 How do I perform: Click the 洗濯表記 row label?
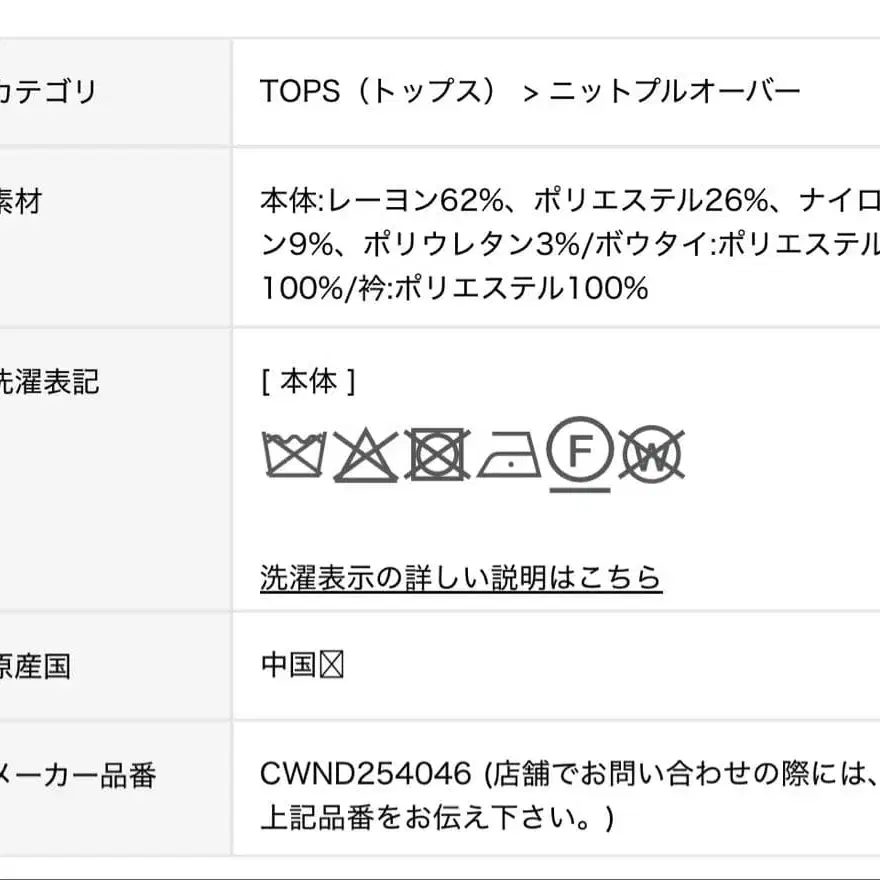(50, 381)
